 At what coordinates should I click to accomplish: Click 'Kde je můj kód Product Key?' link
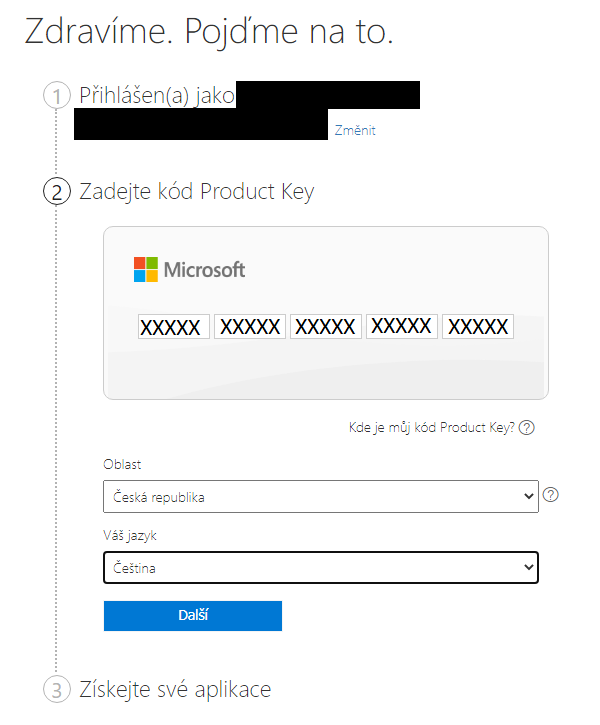431,428
